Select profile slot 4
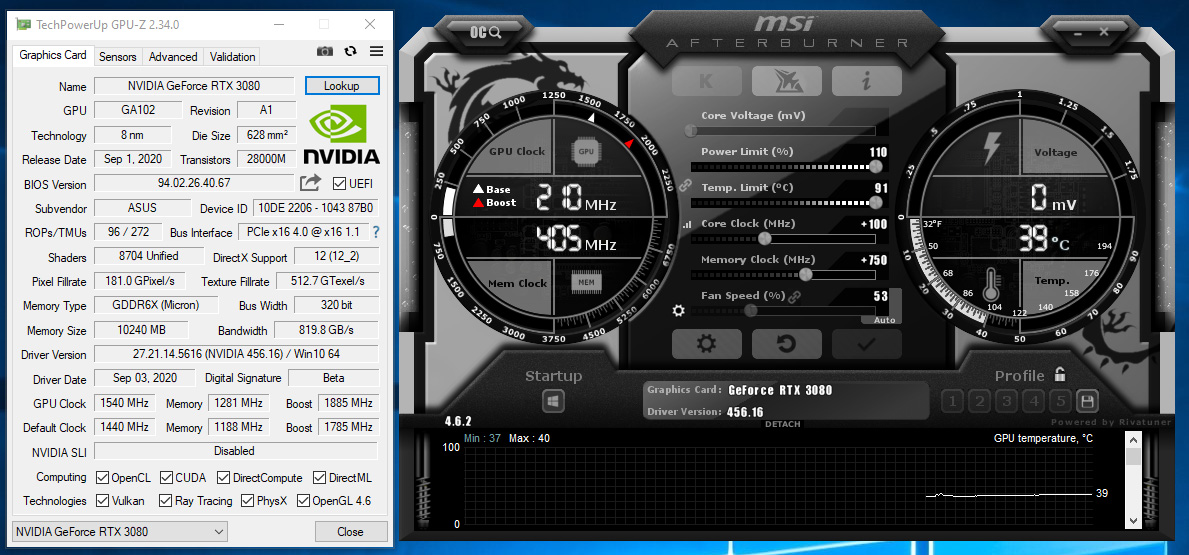 (1034, 401)
